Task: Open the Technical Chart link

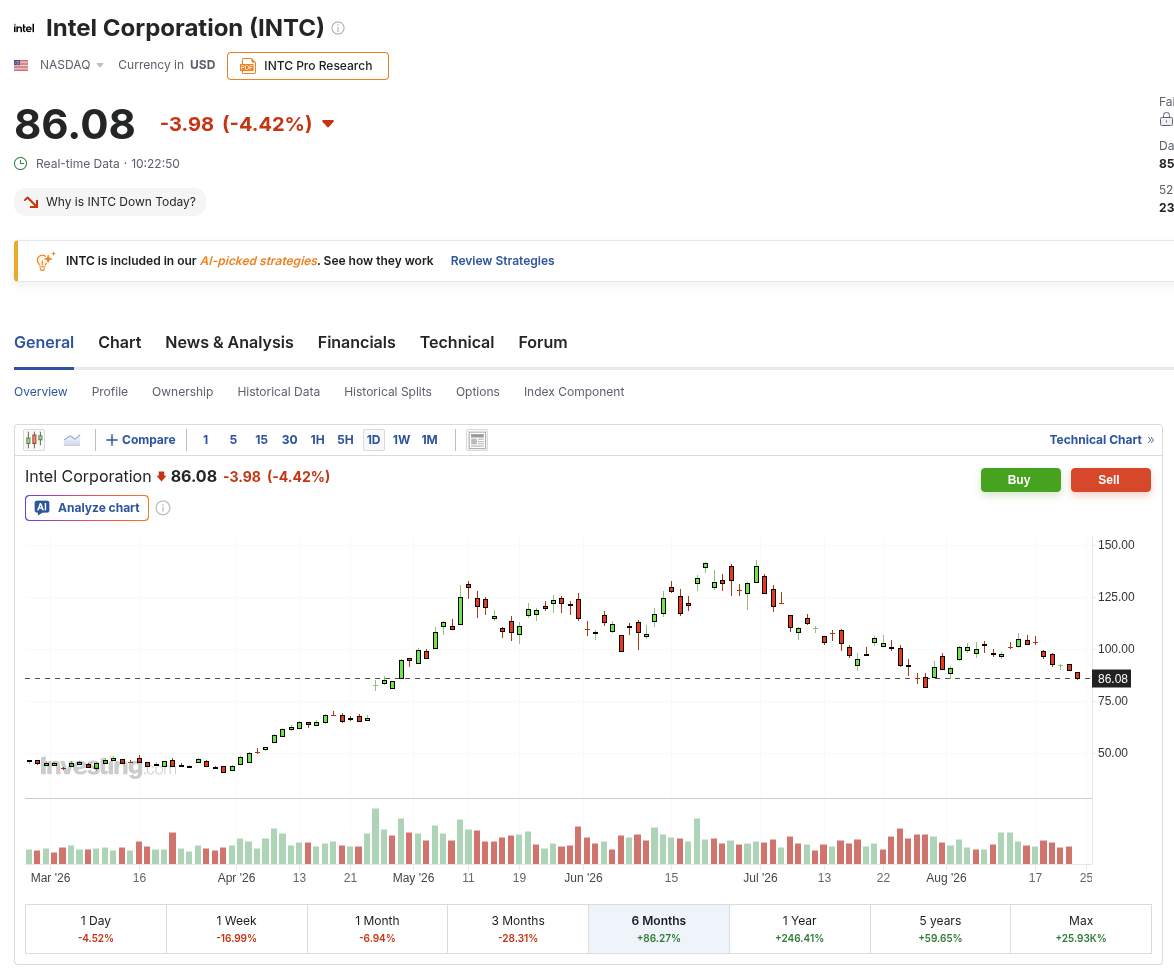Action: tap(1101, 440)
